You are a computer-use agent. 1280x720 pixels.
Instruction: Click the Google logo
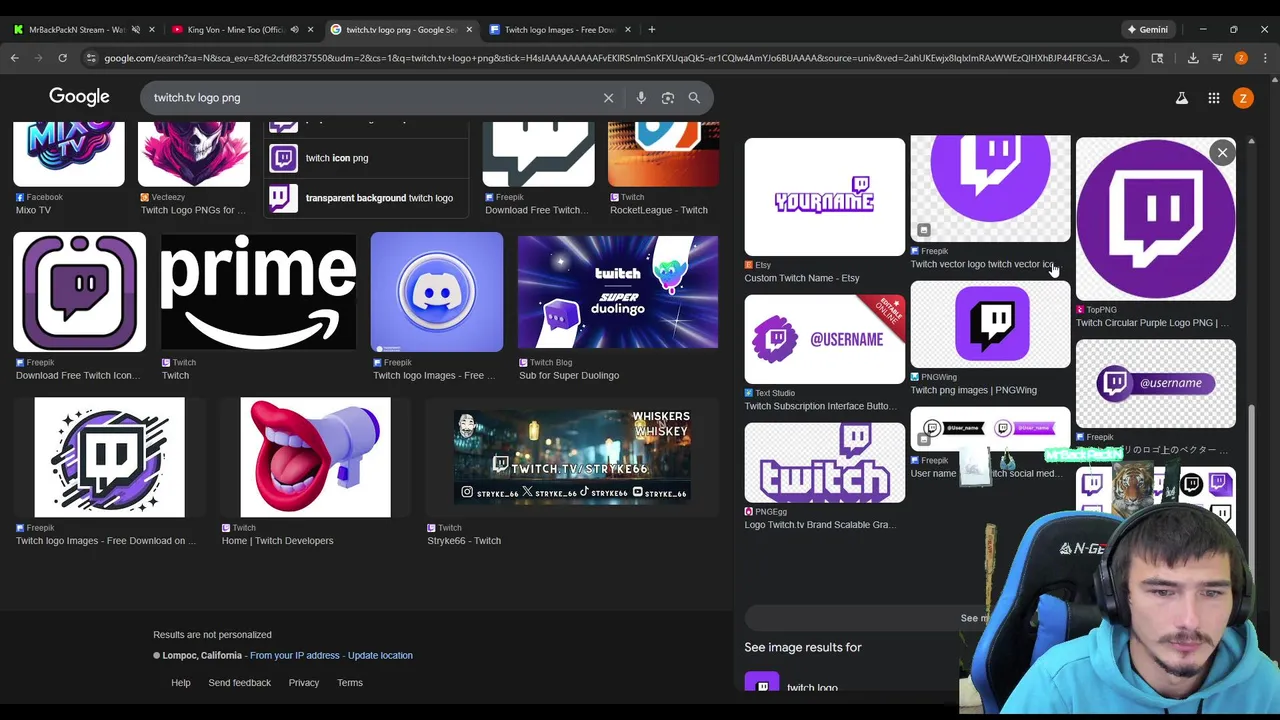(x=79, y=97)
